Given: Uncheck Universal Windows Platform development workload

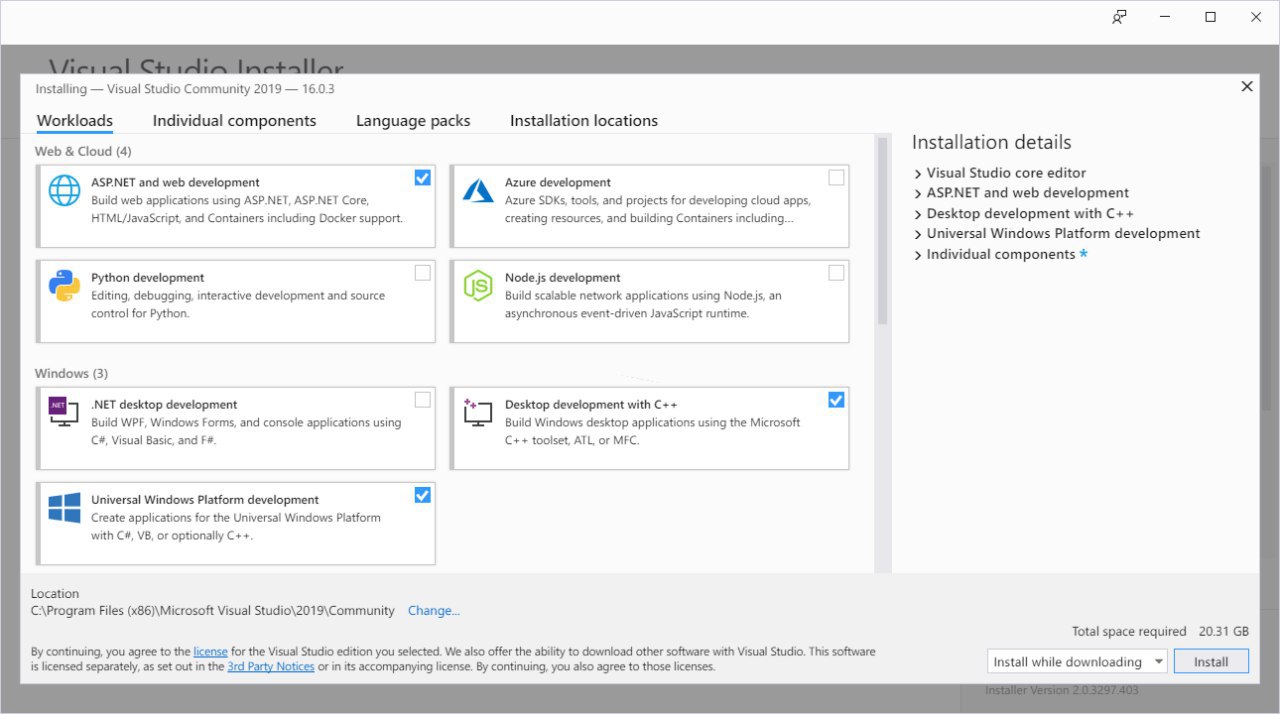Looking at the screenshot, I should pyautogui.click(x=423, y=495).
